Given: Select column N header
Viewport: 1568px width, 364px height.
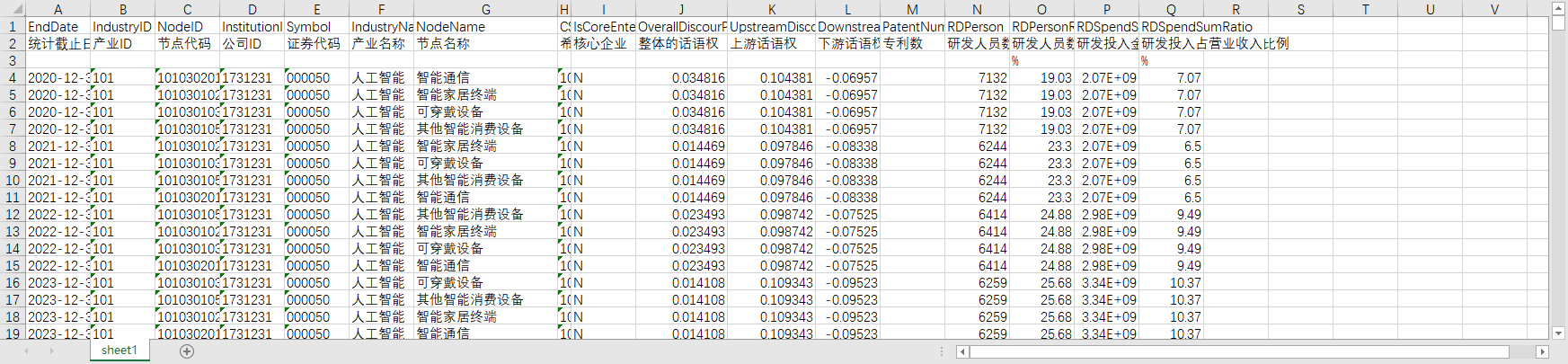Looking at the screenshot, I should (x=977, y=9).
